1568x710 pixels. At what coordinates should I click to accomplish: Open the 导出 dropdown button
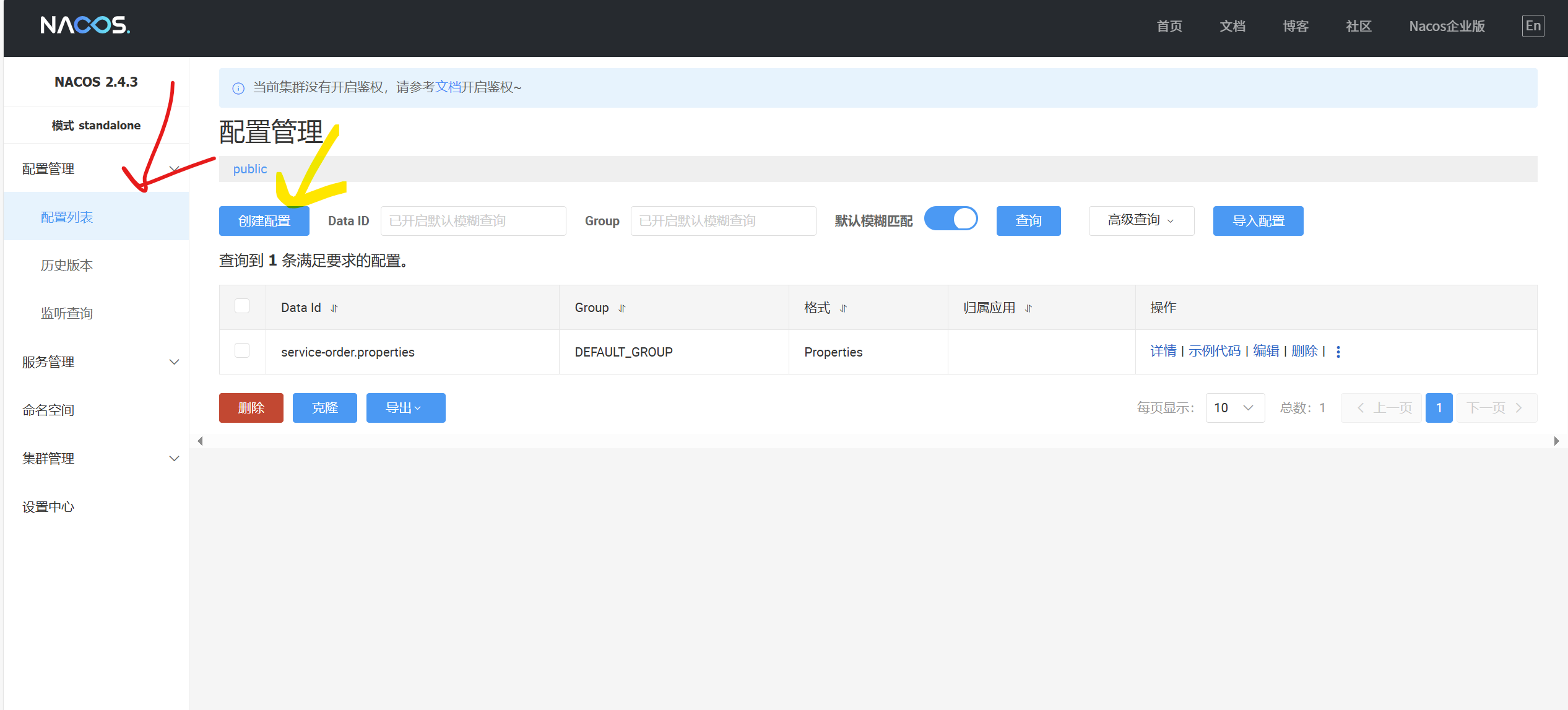click(405, 408)
